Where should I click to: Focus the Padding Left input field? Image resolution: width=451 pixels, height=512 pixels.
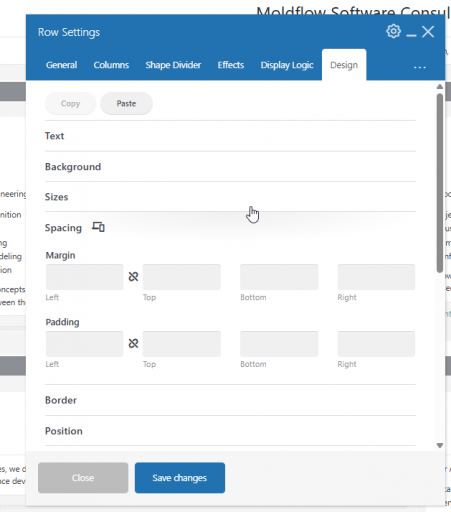pyautogui.click(x=85, y=344)
